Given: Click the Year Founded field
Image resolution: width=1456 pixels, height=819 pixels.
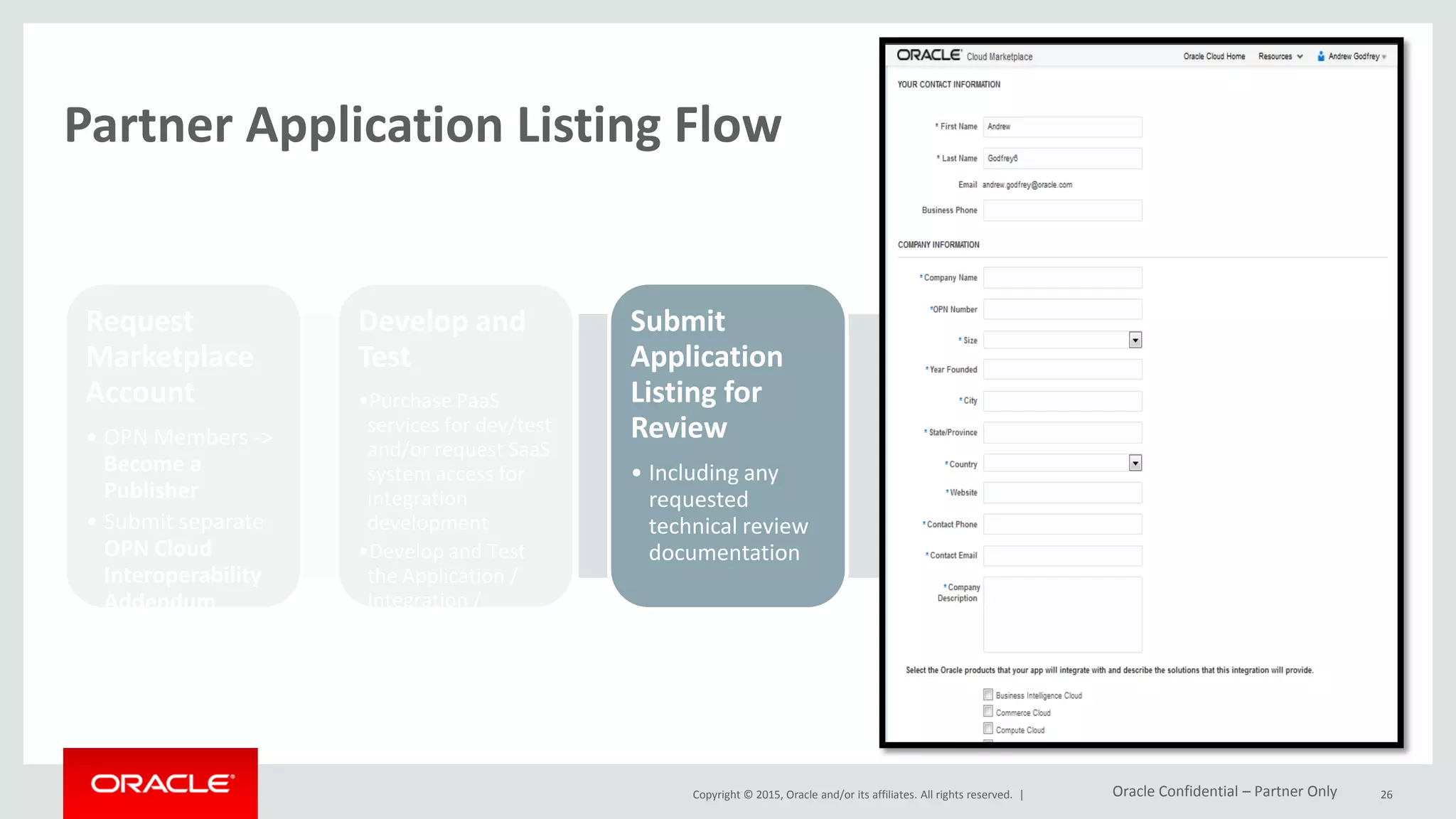Looking at the screenshot, I should 1063,370.
